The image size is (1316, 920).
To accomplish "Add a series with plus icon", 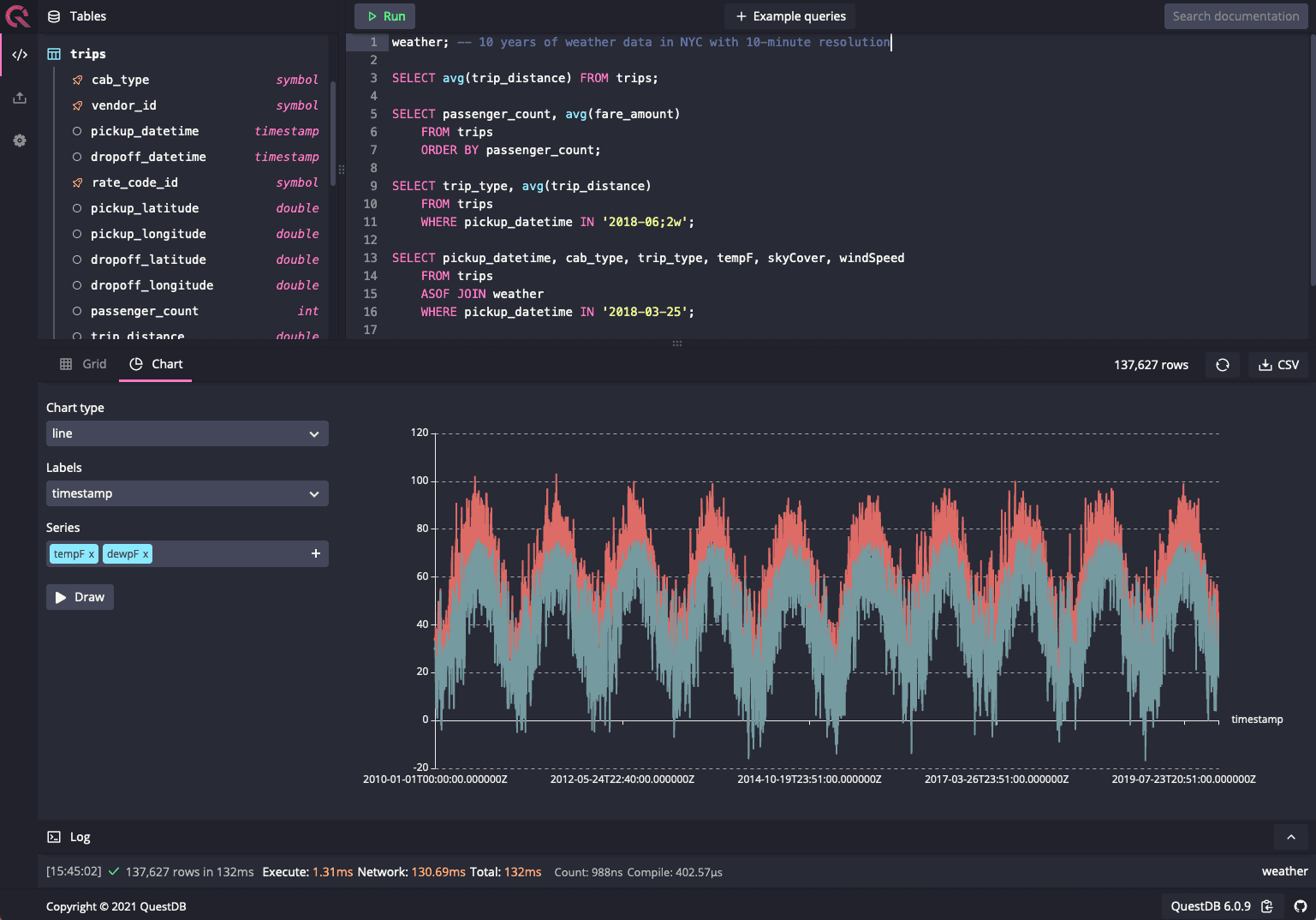I will [x=315, y=554].
